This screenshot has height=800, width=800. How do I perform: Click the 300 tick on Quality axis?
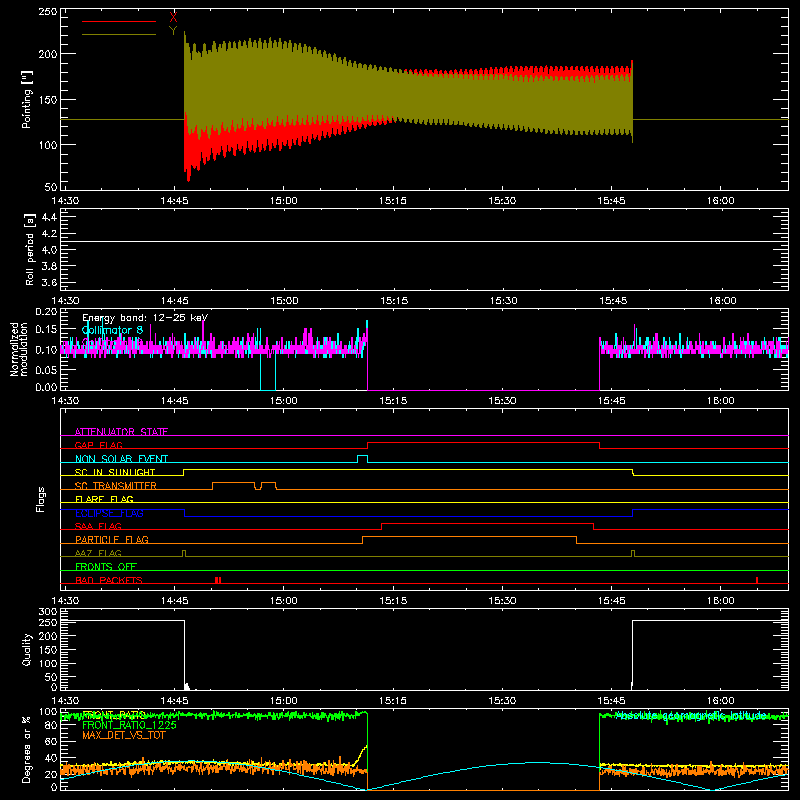pos(48,612)
